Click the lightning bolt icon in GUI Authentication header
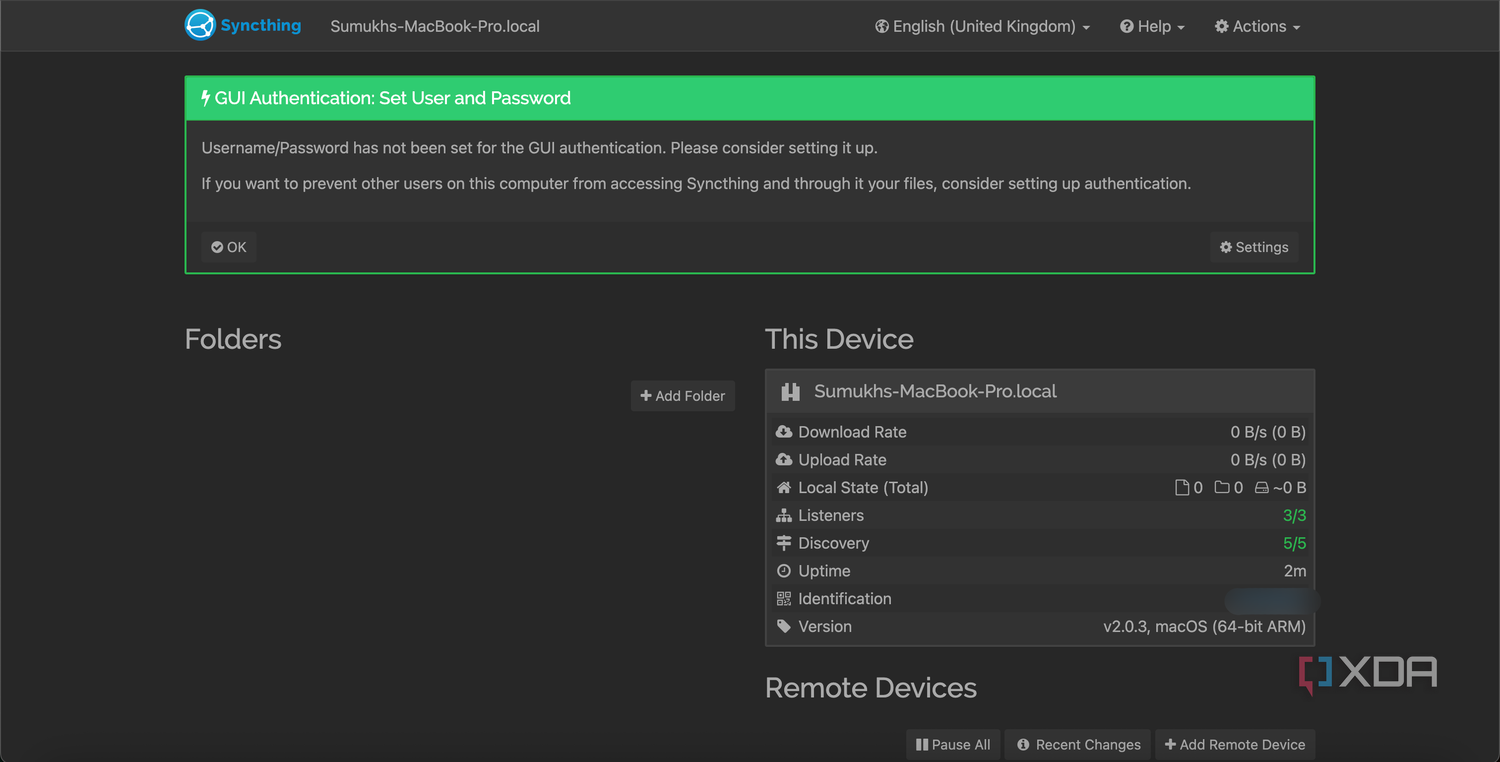The width and height of the screenshot is (1500, 762). [x=206, y=98]
